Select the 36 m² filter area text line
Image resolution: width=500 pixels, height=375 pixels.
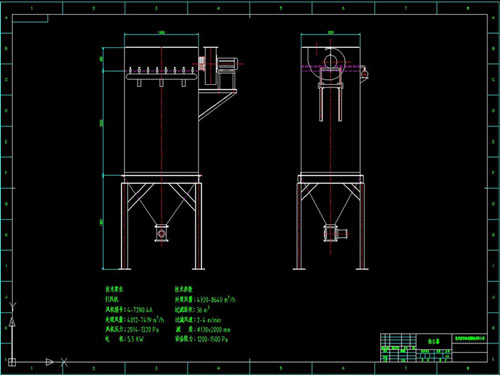click(x=192, y=310)
